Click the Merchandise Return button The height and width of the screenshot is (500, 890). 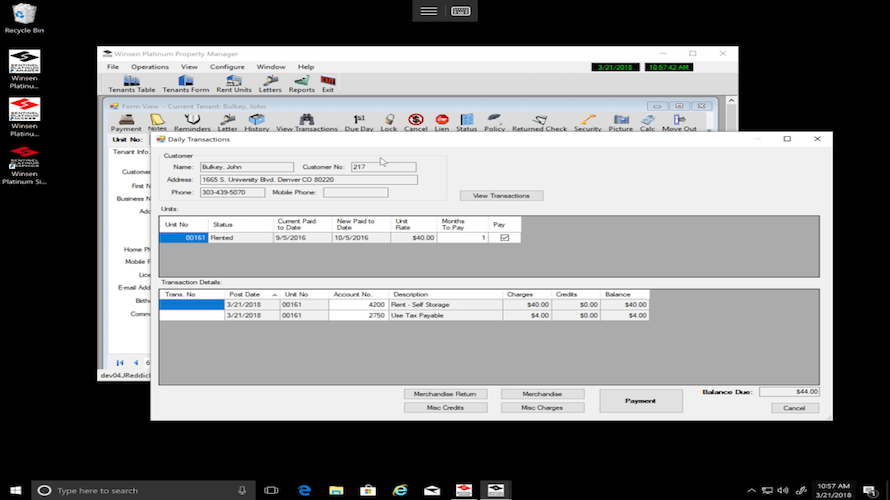click(445, 394)
